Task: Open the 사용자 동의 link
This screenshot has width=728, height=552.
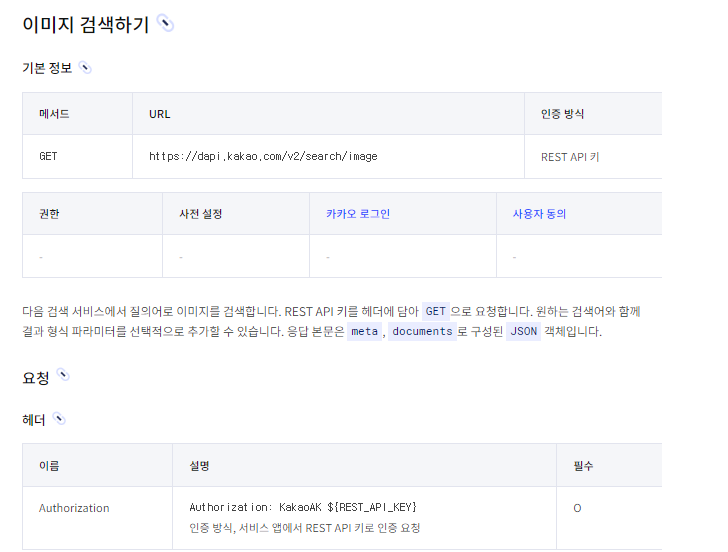Action: (539, 214)
